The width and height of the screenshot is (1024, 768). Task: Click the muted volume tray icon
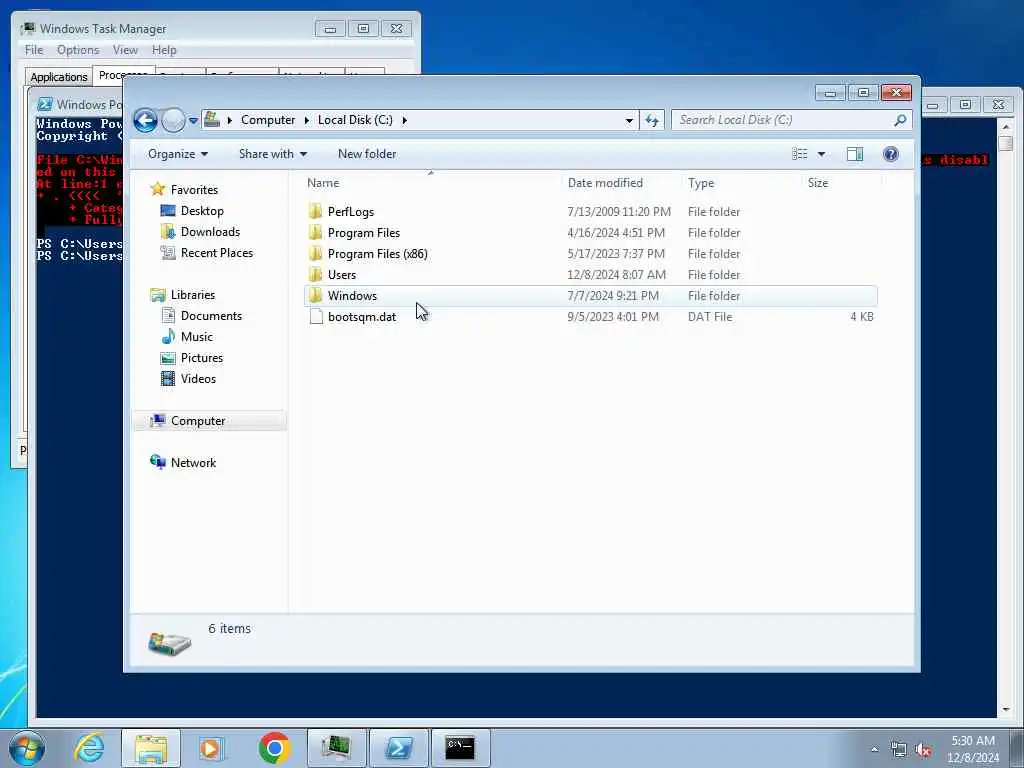(x=923, y=750)
